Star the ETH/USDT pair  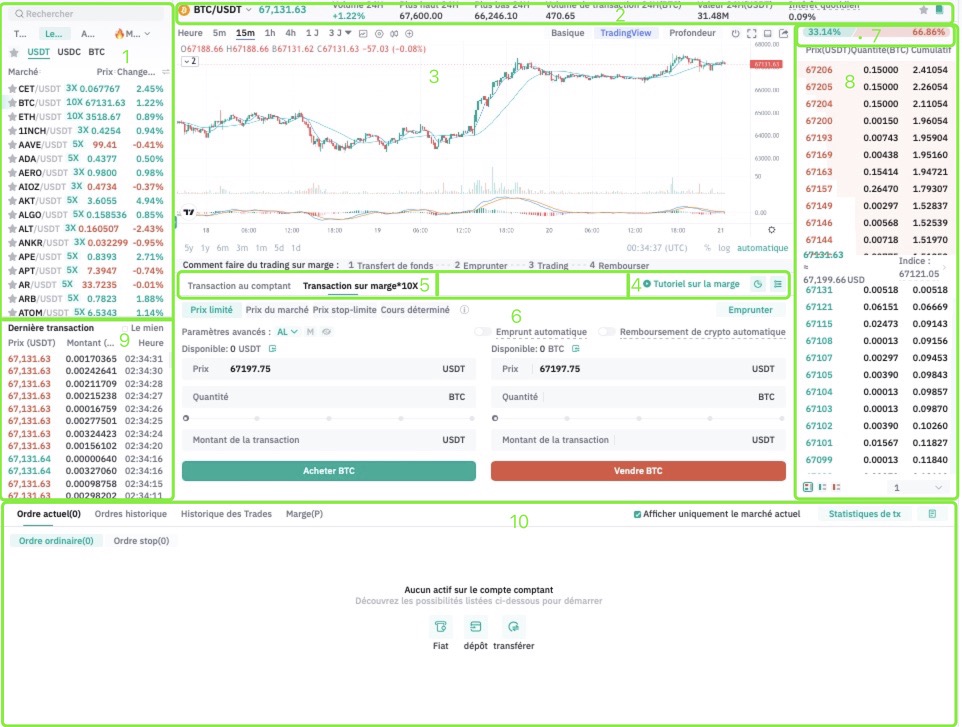click(x=12, y=117)
